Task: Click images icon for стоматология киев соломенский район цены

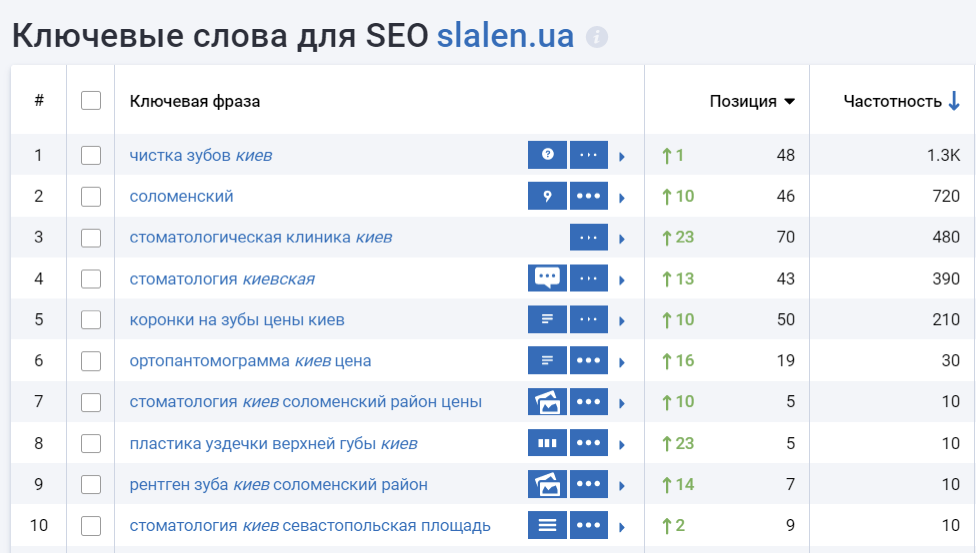Action: pyautogui.click(x=547, y=402)
